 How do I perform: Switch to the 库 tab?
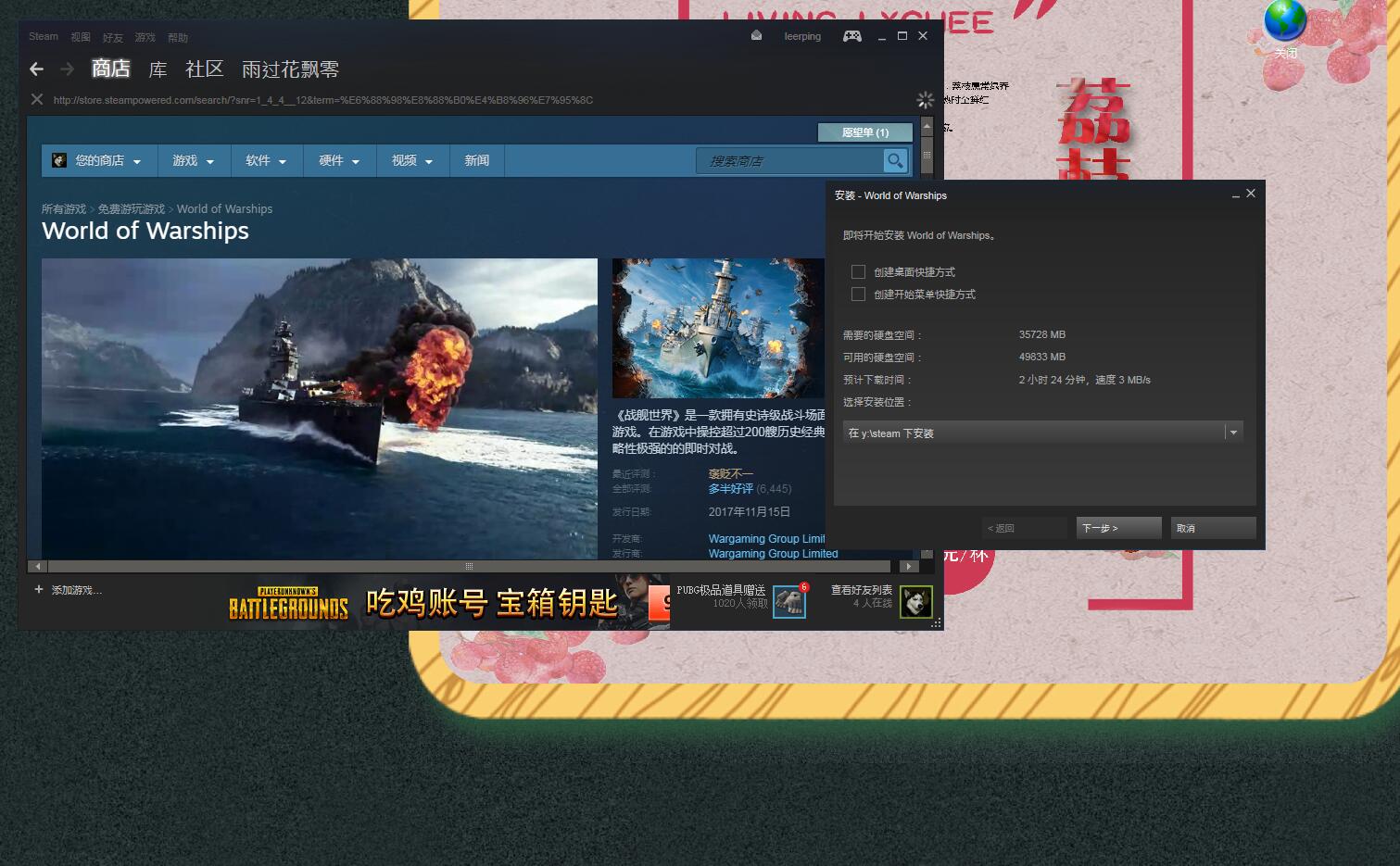(158, 69)
